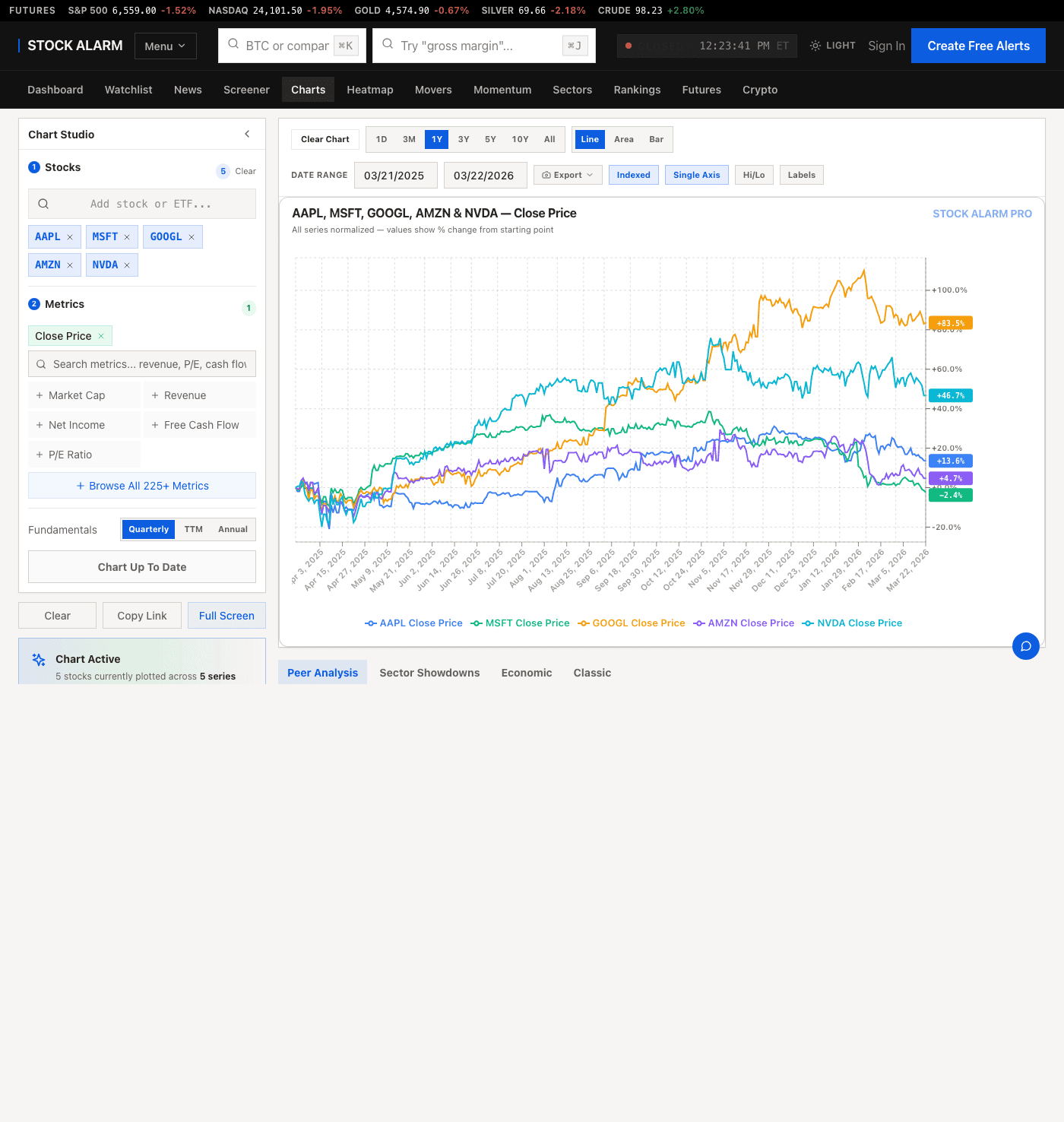Switch chart type to Bar
This screenshot has width=1064, height=1122.
tap(656, 139)
